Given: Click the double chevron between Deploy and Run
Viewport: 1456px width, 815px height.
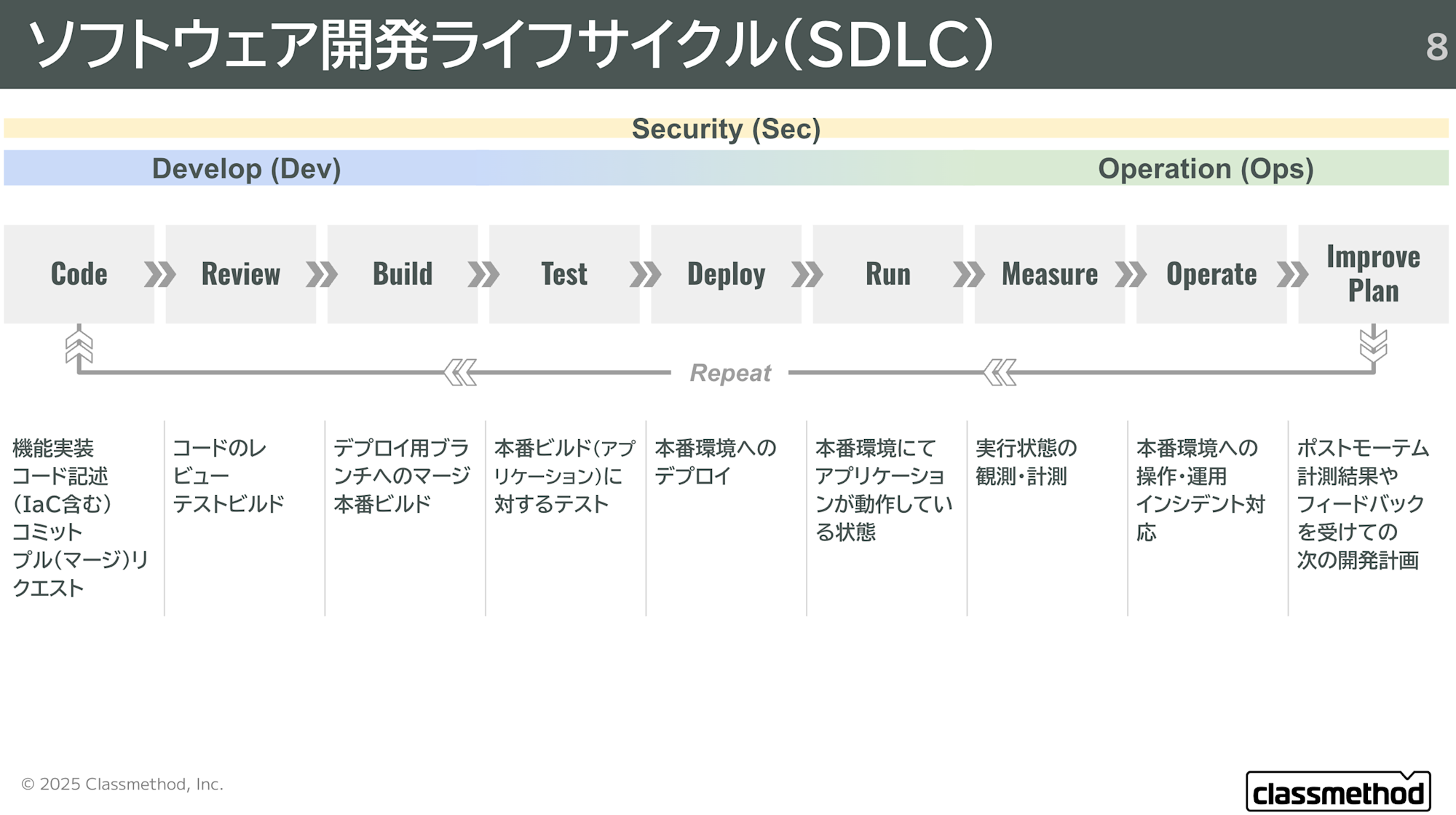Looking at the screenshot, I should (x=807, y=275).
